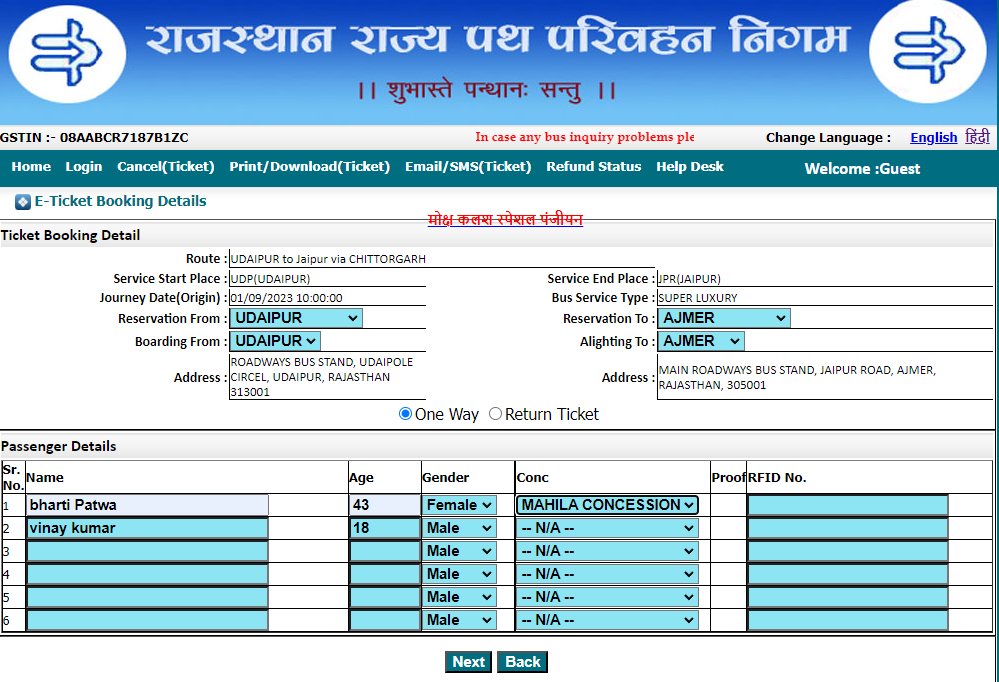Screen dimensions: 999x682
Task: Click the Name field for passenger row 3
Action: point(147,551)
